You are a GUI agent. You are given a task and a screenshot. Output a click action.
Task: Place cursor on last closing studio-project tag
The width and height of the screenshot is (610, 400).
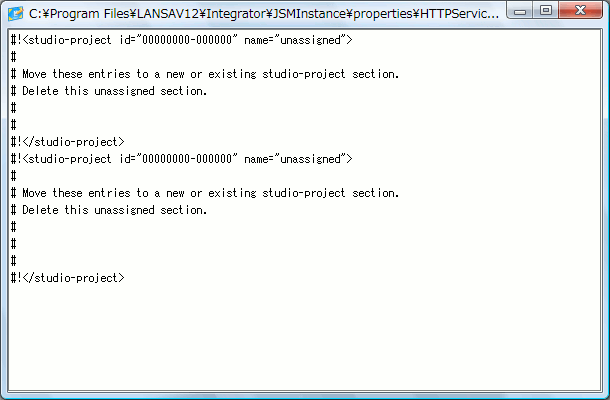pos(68,278)
